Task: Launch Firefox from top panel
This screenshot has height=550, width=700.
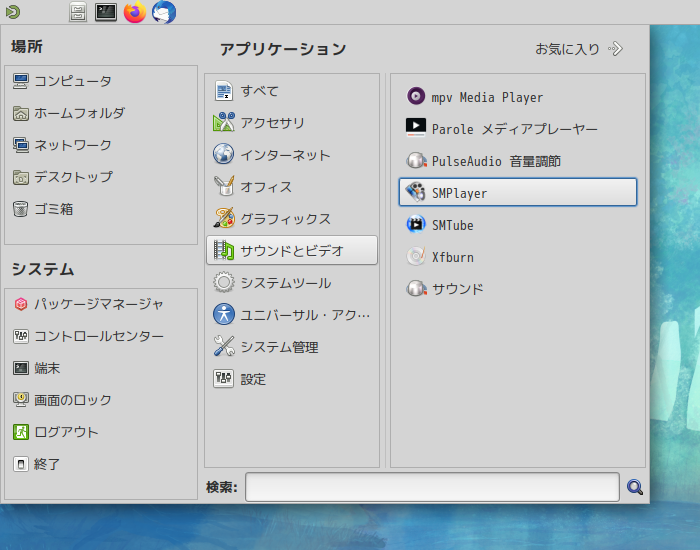Action: coord(135,12)
